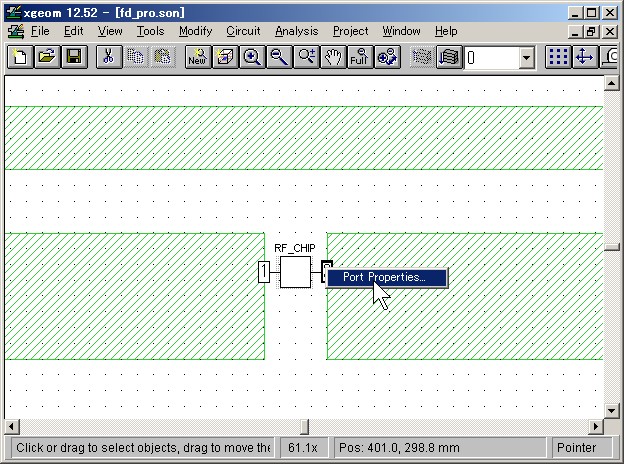
Task: Click vertical scrollbar down arrow
Action: pyautogui.click(x=611, y=410)
